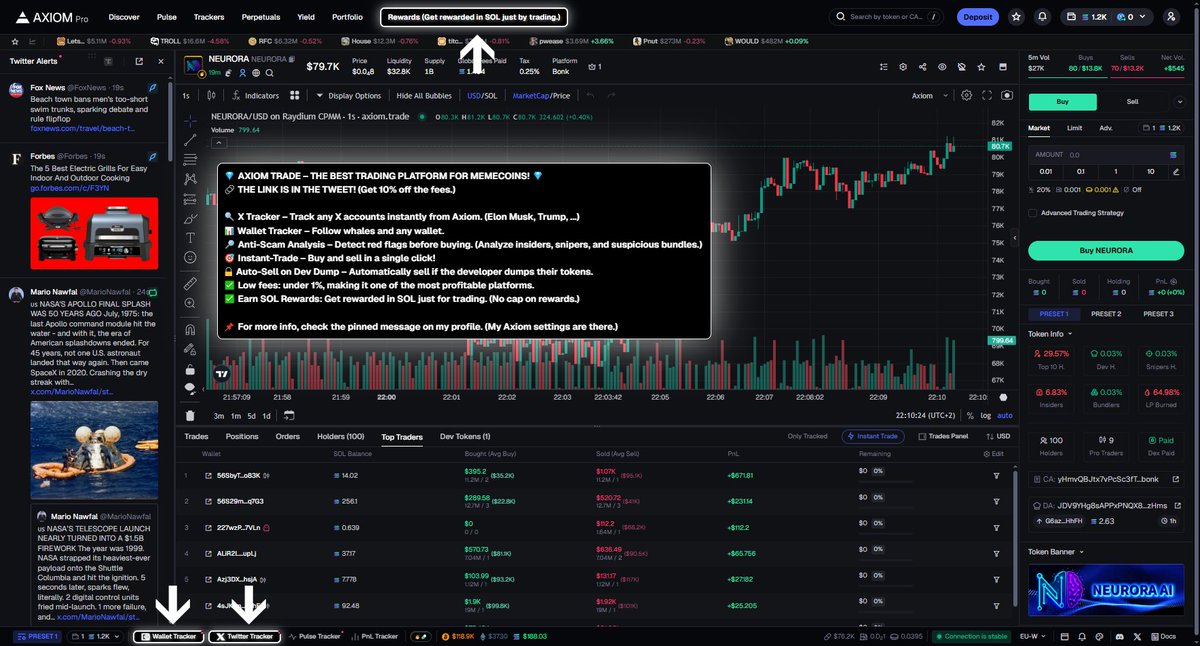This screenshot has width=1200, height=646.
Task: Click the delete drawings trash icon
Action: [x=190, y=415]
